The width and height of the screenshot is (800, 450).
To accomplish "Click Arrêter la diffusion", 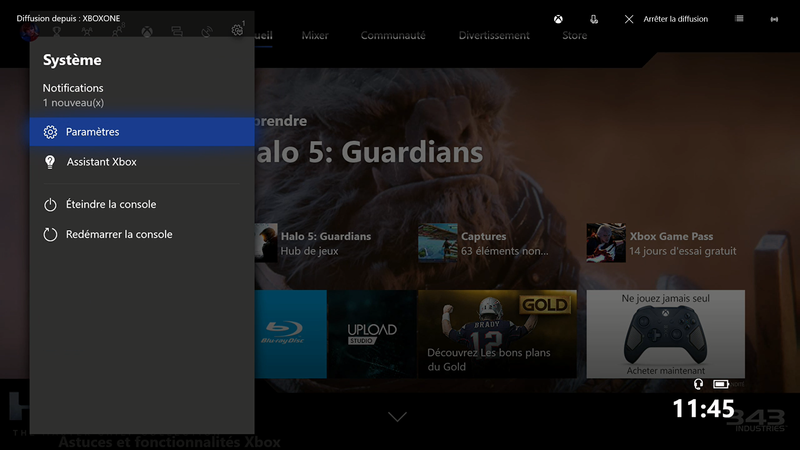I will [676, 19].
